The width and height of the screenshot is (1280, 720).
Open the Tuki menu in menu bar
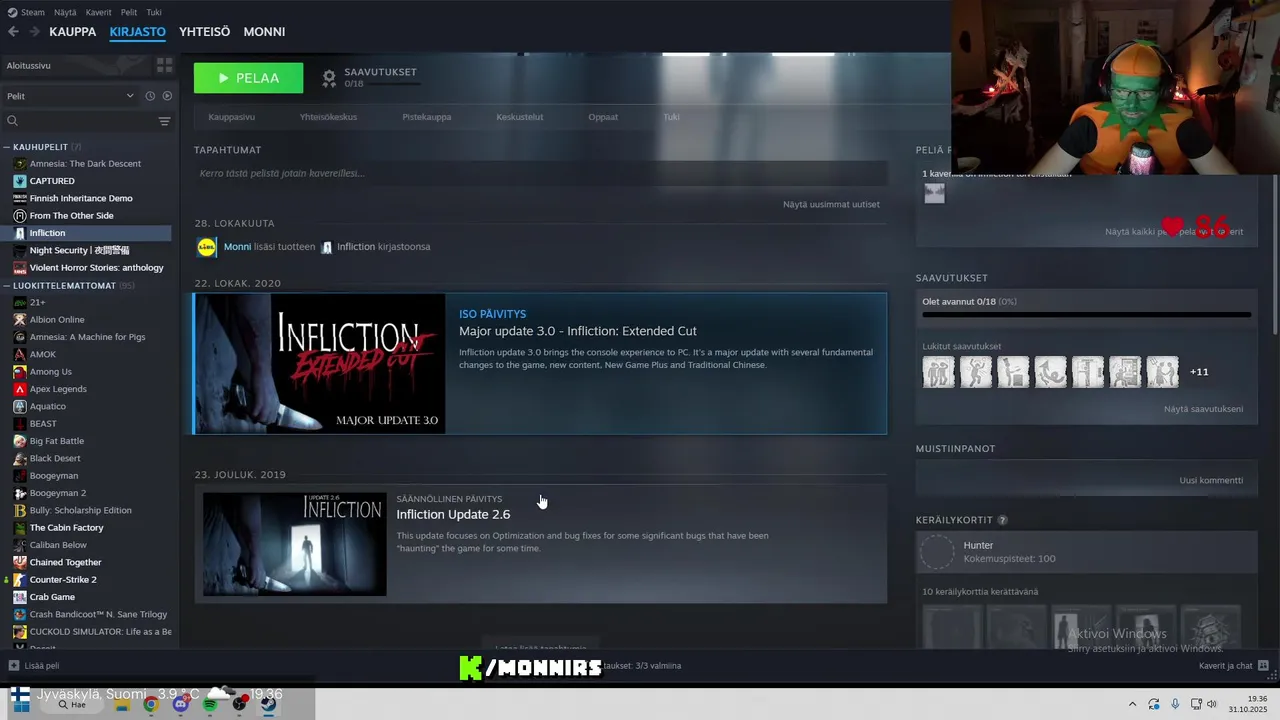154,12
